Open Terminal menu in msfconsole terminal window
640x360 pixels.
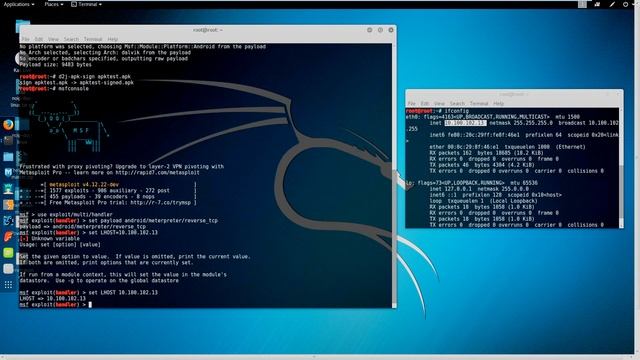click(x=93, y=39)
